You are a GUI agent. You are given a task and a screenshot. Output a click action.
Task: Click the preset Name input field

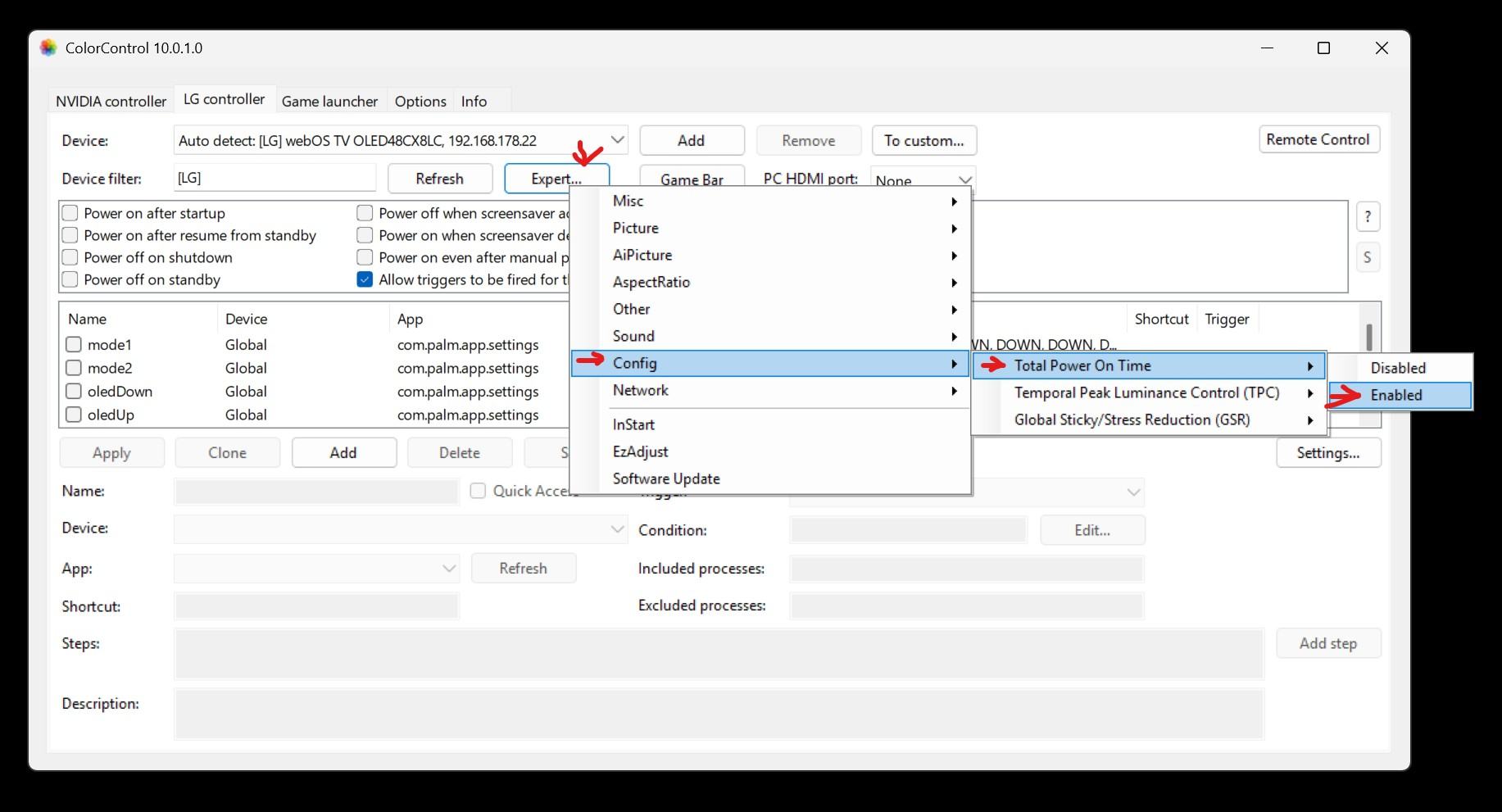316,491
